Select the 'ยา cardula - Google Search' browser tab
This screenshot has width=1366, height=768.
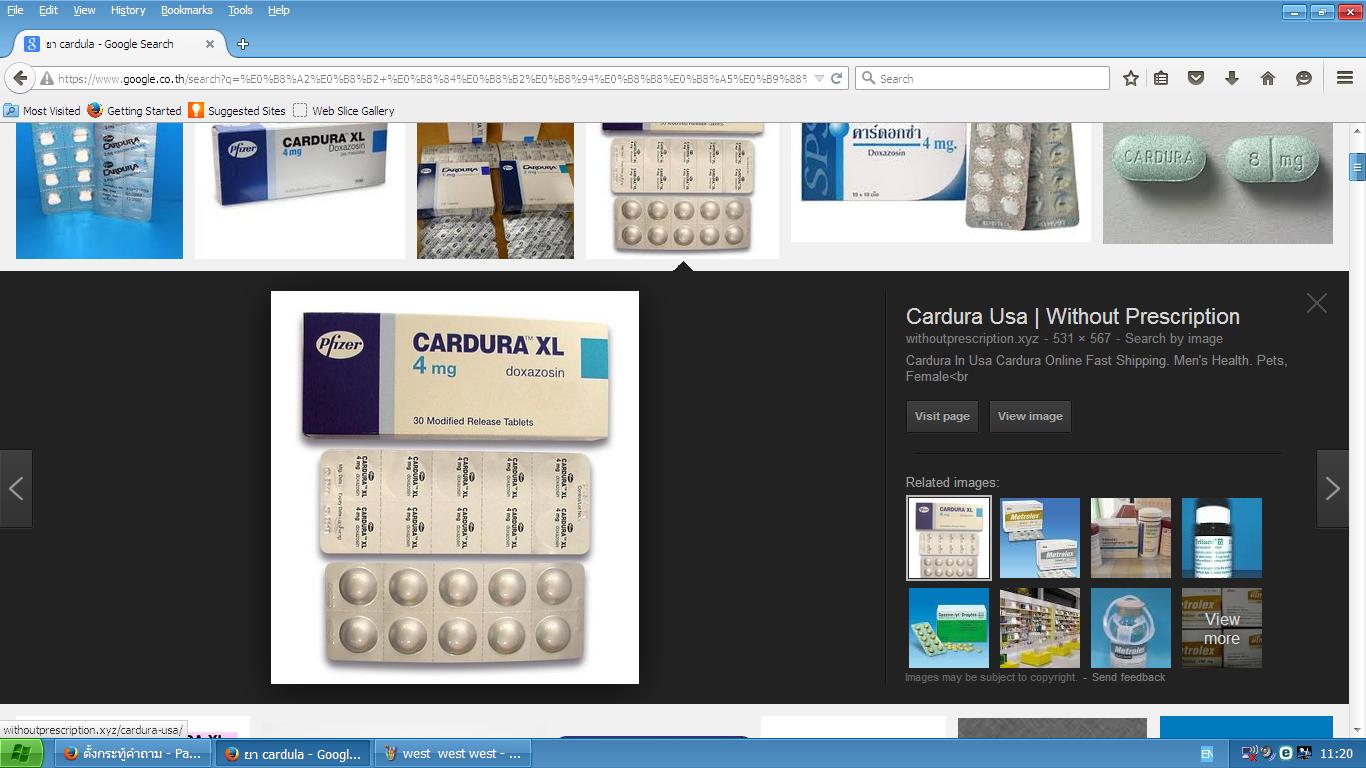(x=118, y=44)
